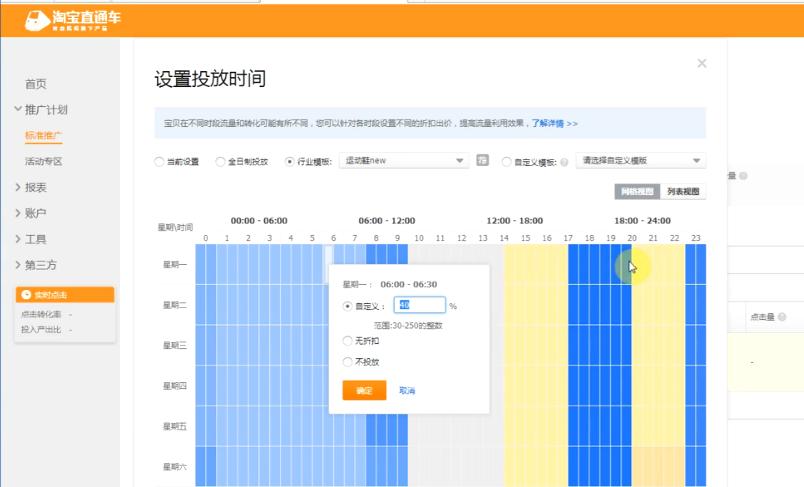Open the 运动鞋new industry template dropdown
Image resolution: width=804 pixels, height=487 pixels.
click(x=404, y=160)
